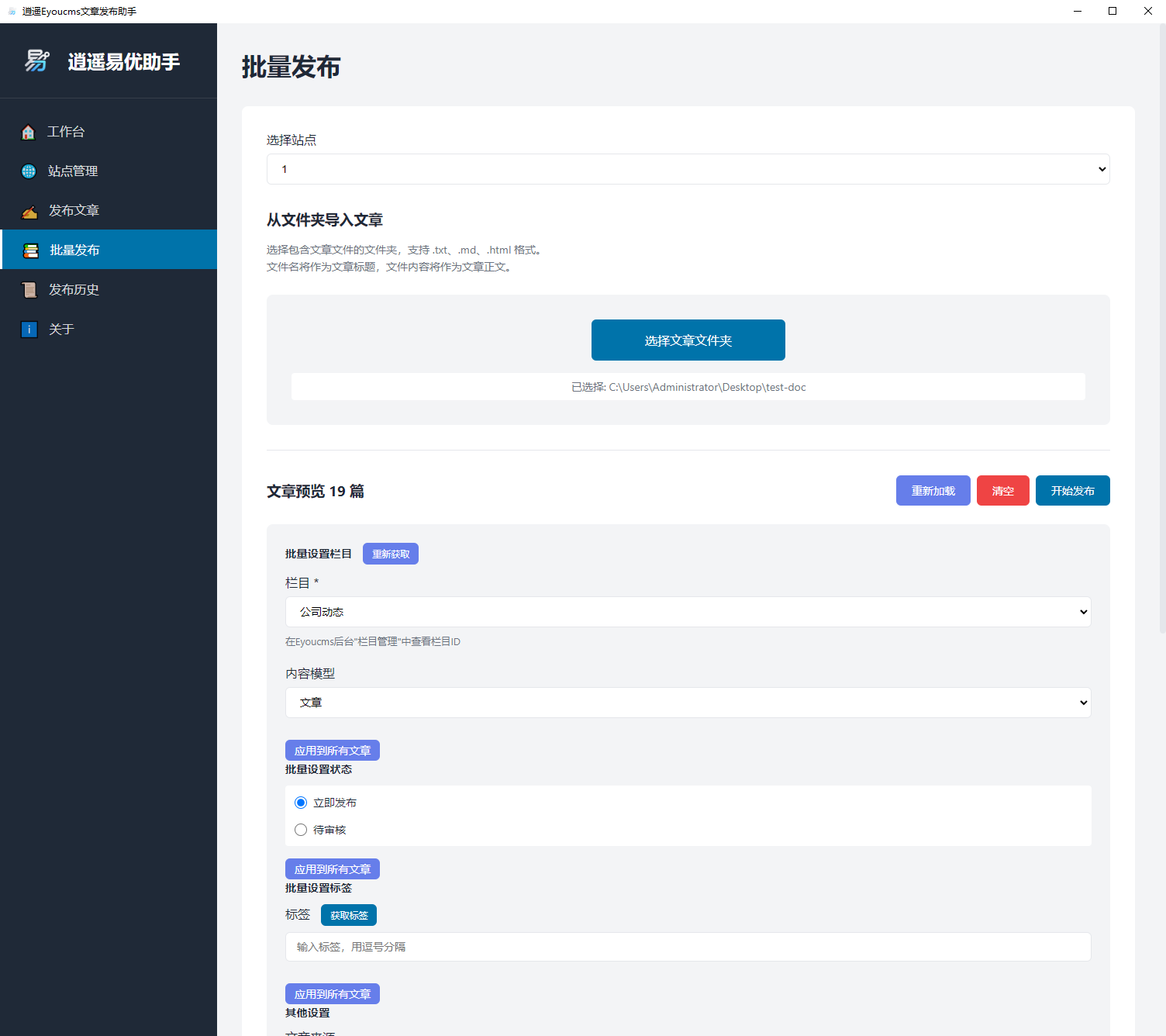Click the info icon beside 关于

coord(29,330)
